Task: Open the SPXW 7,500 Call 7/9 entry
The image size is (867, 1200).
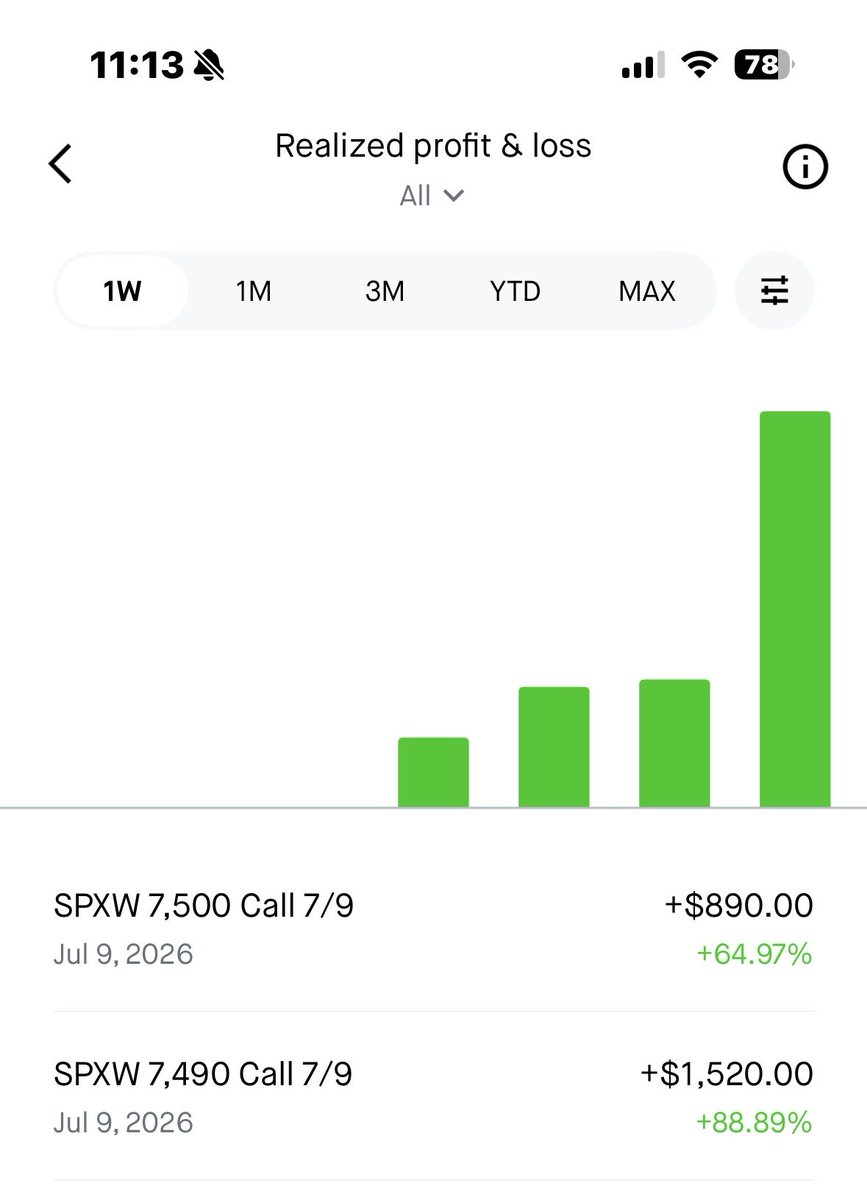Action: pyautogui.click(x=433, y=929)
